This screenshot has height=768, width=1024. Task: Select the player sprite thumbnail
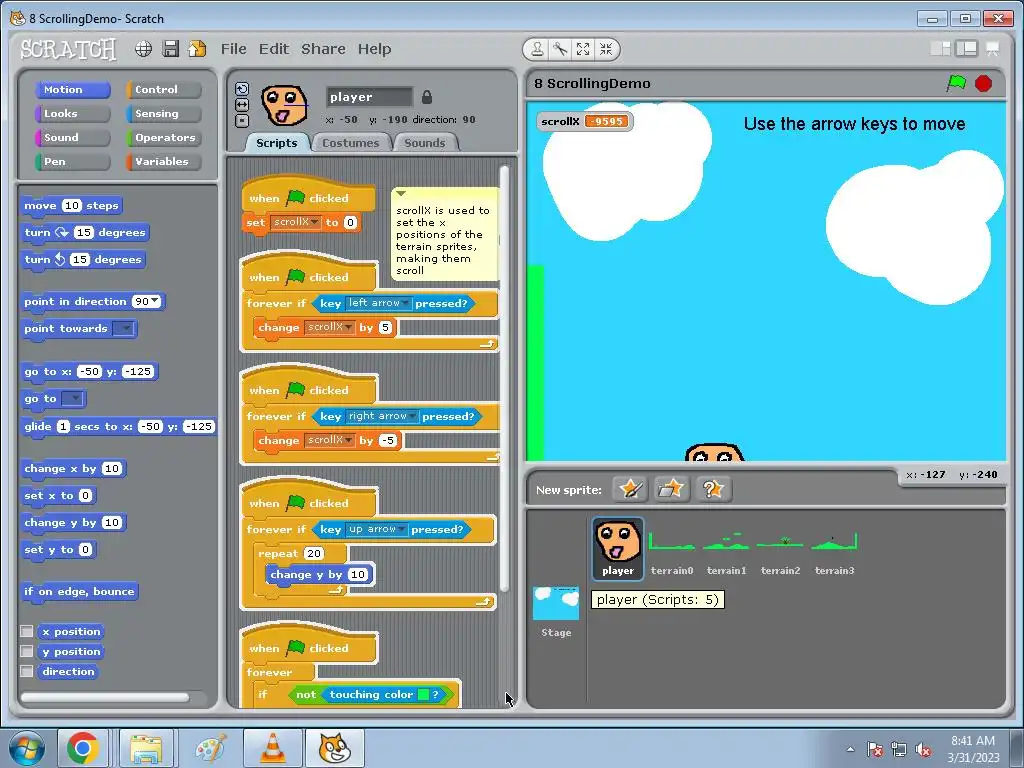coord(618,548)
